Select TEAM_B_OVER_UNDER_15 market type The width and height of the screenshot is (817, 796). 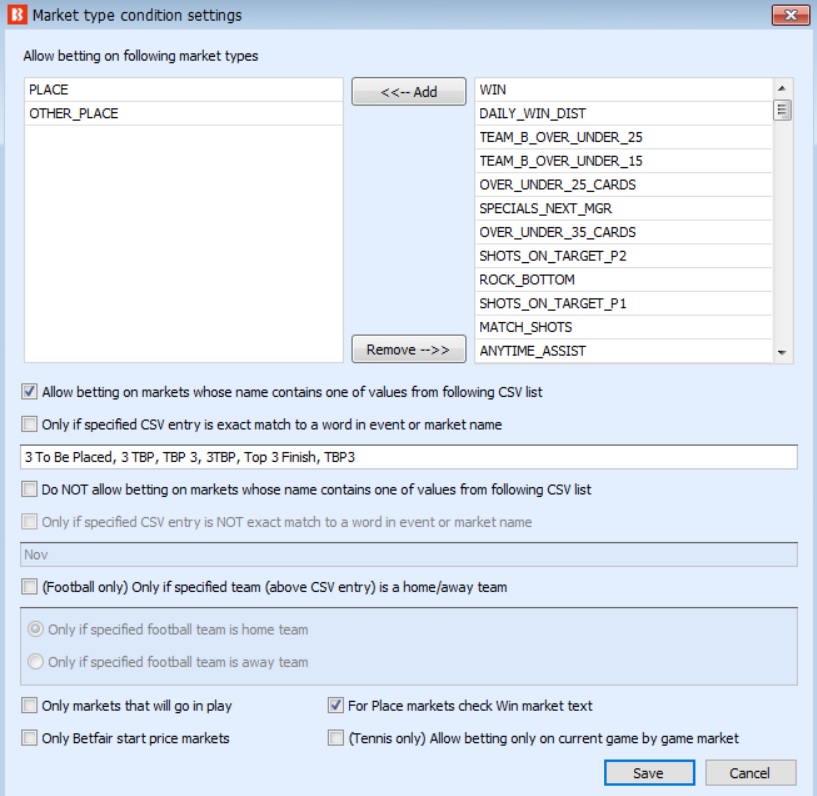tap(623, 161)
